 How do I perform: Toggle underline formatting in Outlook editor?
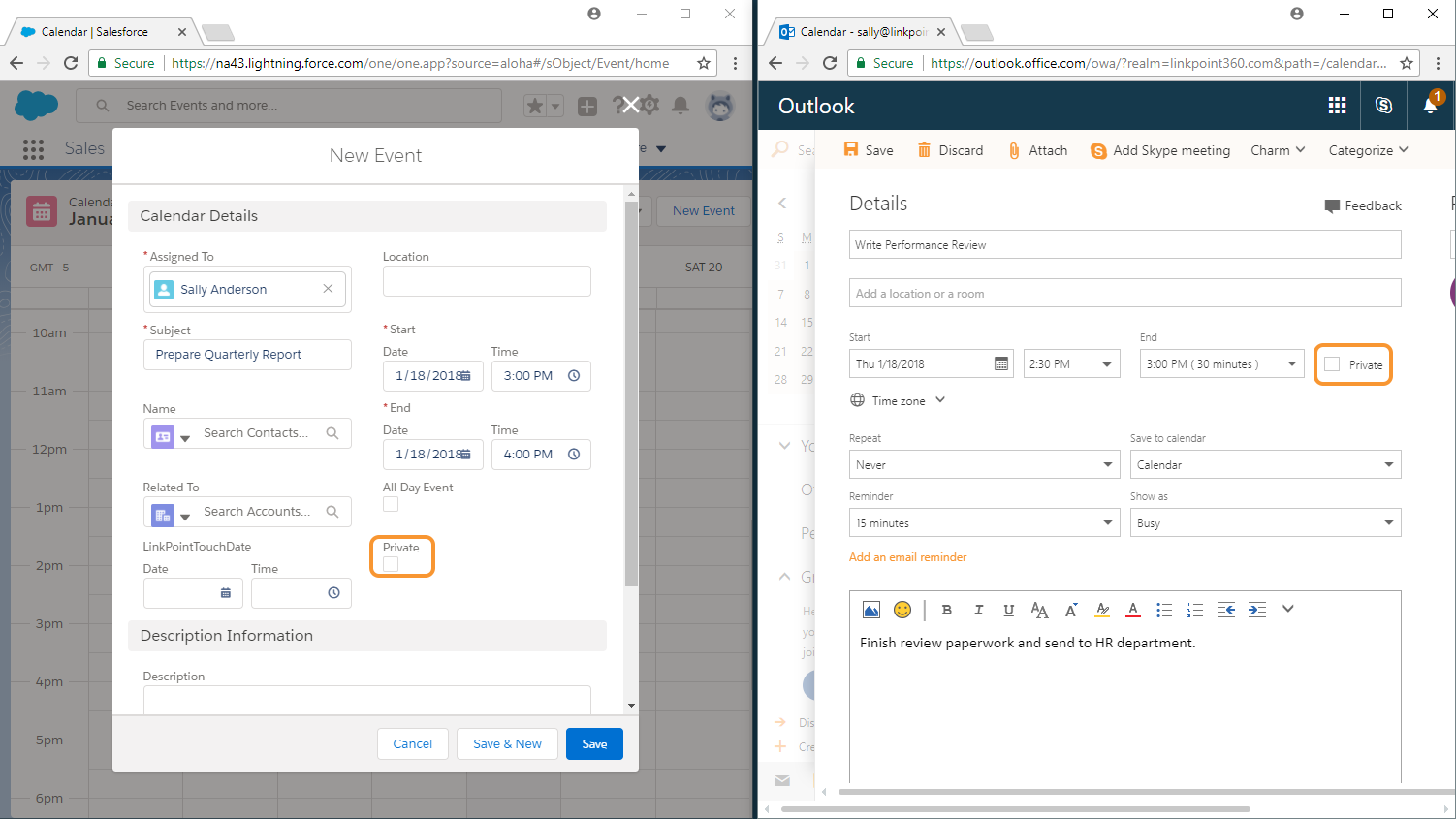[x=1008, y=610]
